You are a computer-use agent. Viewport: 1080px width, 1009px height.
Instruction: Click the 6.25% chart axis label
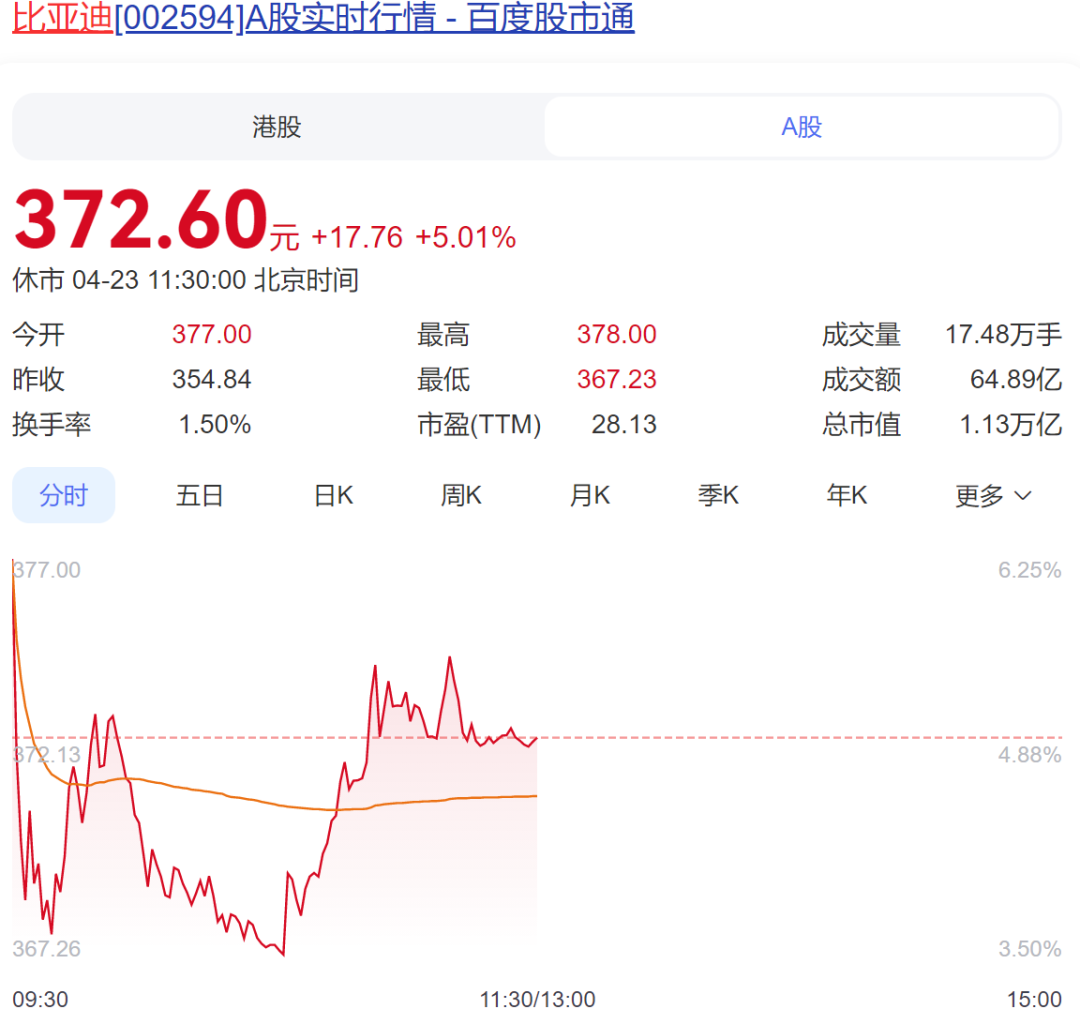tap(1030, 570)
